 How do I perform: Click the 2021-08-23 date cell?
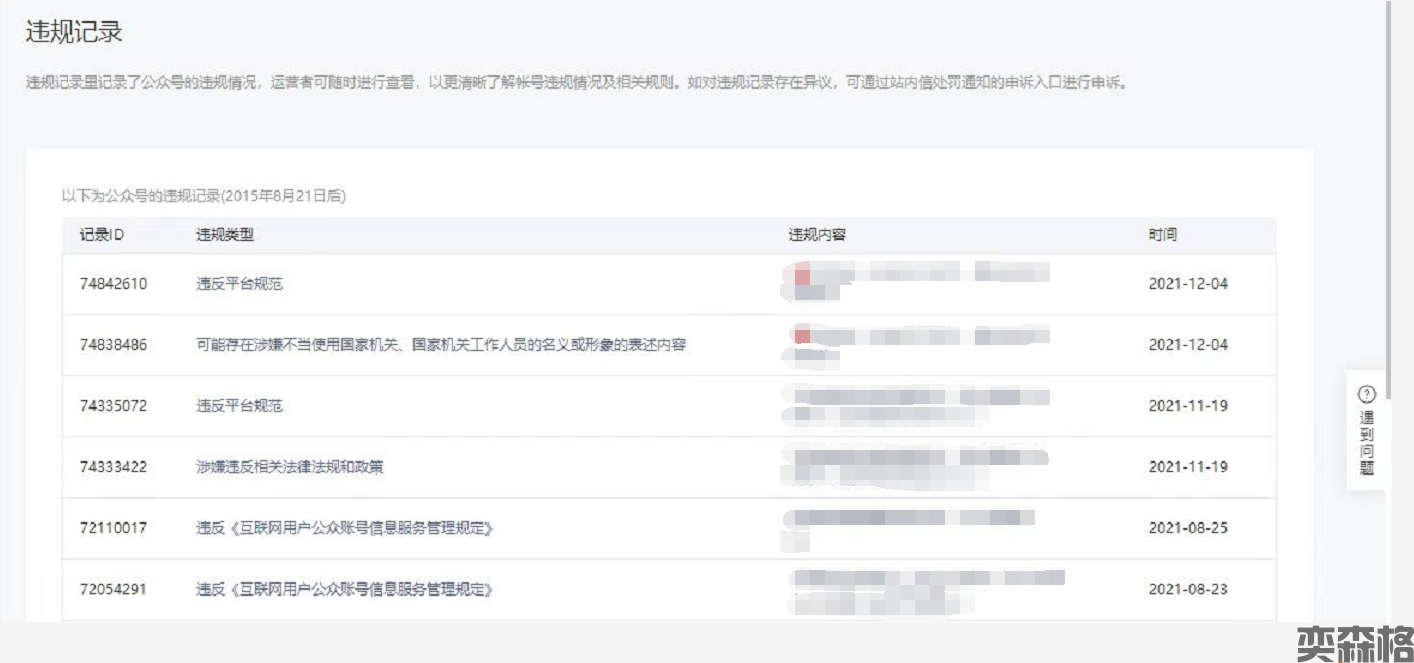(1188, 589)
